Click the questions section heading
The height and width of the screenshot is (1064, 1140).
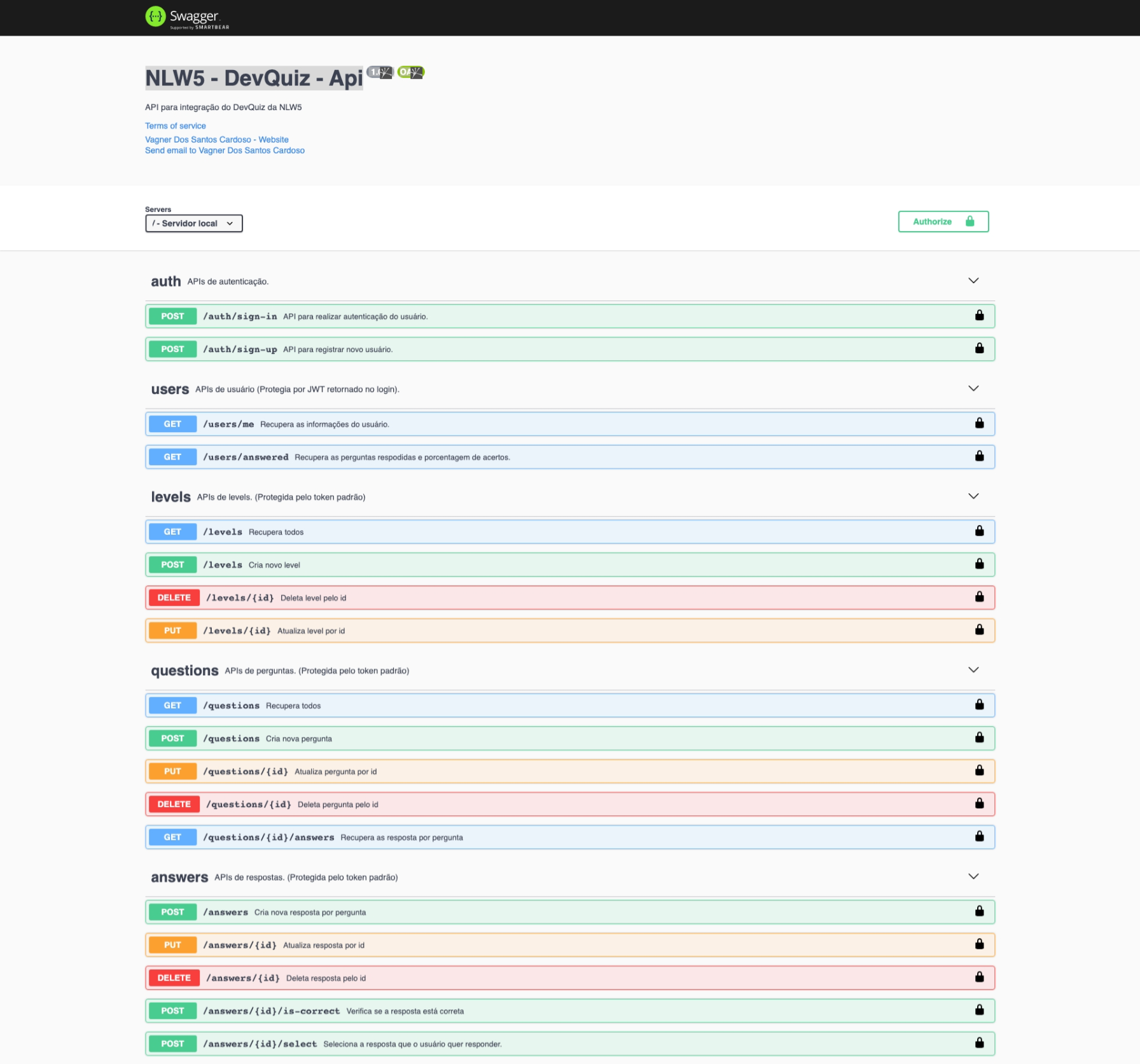pyautogui.click(x=184, y=671)
